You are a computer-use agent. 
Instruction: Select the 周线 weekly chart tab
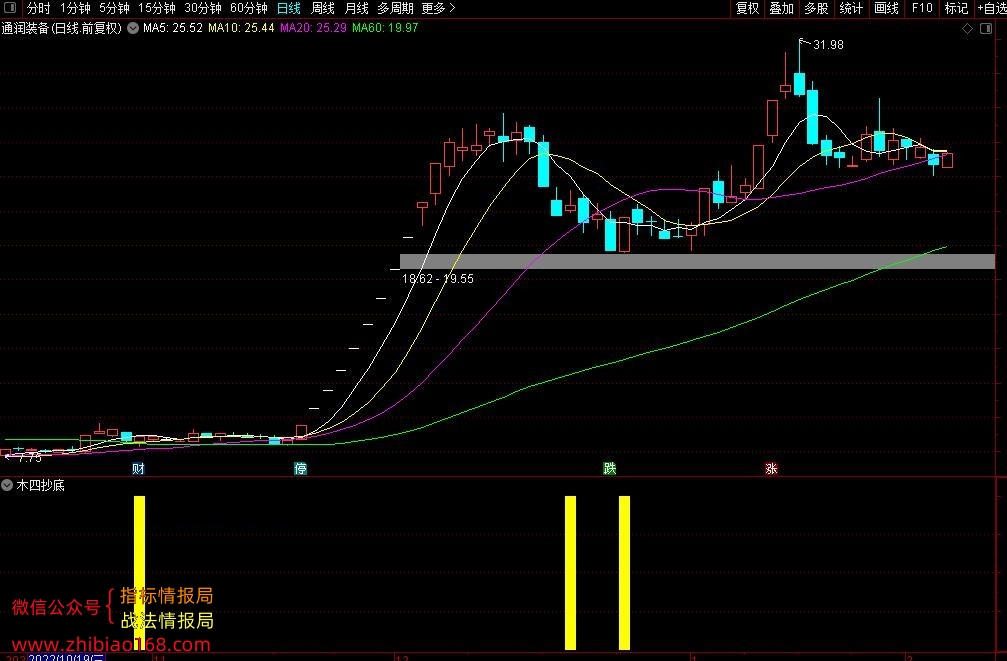(x=322, y=8)
